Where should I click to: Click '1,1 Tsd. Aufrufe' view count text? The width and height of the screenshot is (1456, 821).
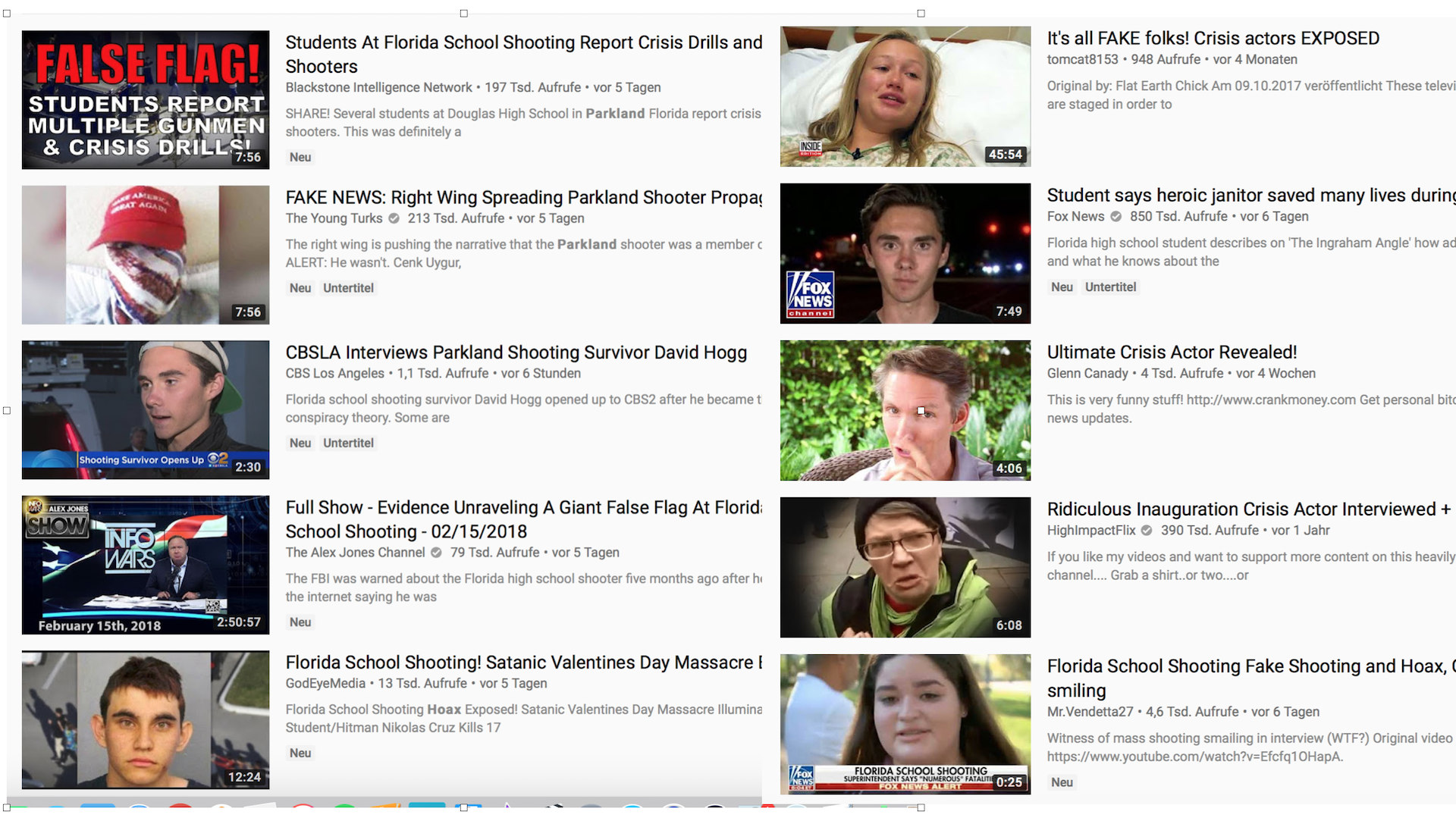pos(443,374)
